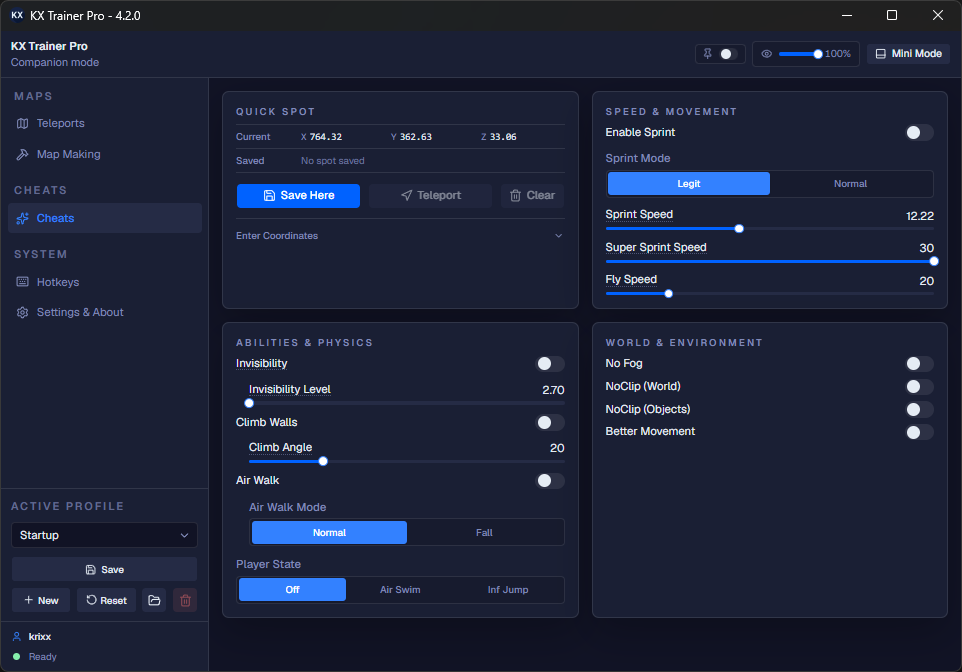The image size is (962, 672).
Task: Toggle No Fog on
Action: coord(919,364)
